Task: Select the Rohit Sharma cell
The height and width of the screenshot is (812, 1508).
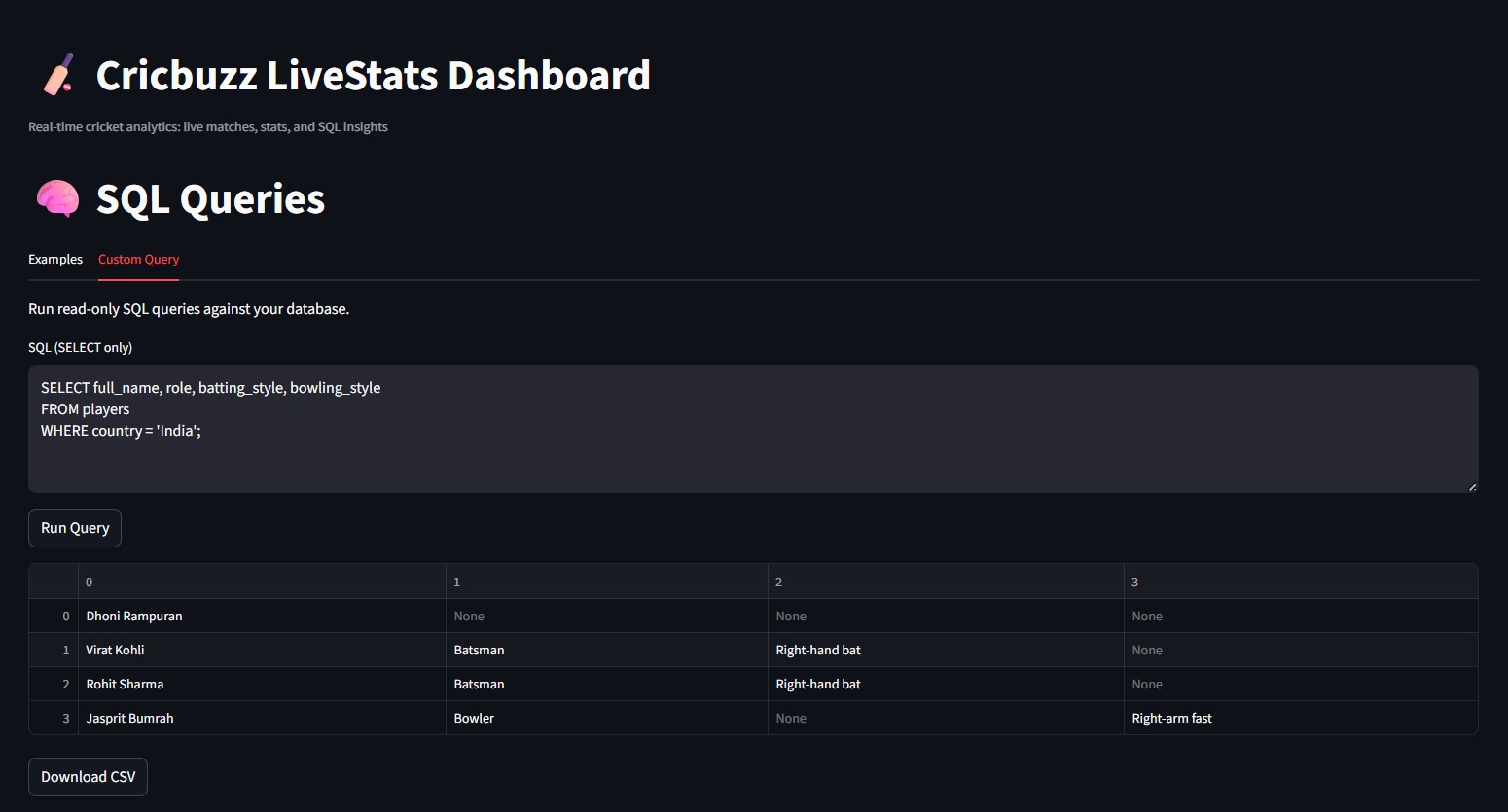Action: (x=262, y=684)
